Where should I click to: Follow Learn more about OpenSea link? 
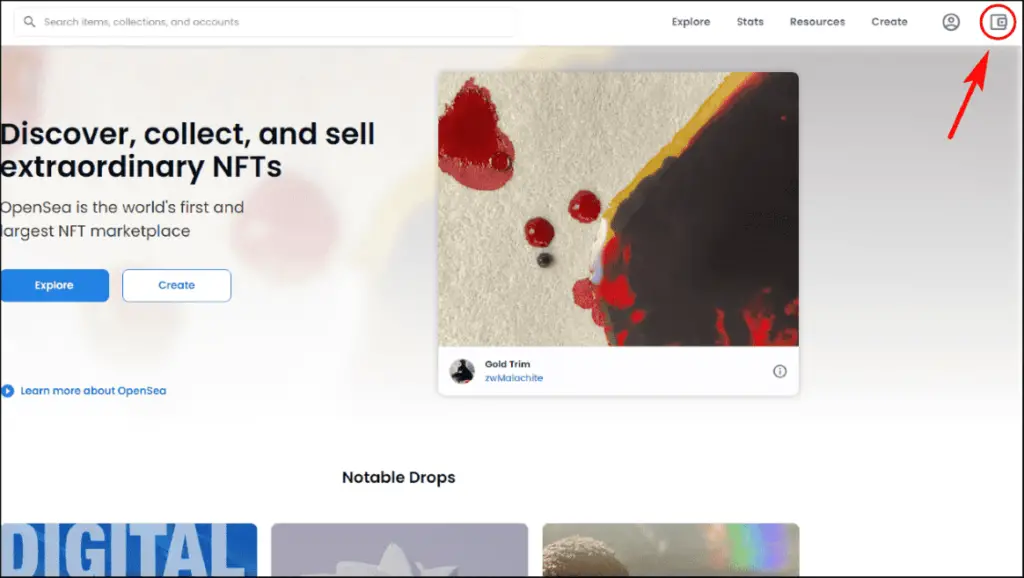pyautogui.click(x=93, y=391)
